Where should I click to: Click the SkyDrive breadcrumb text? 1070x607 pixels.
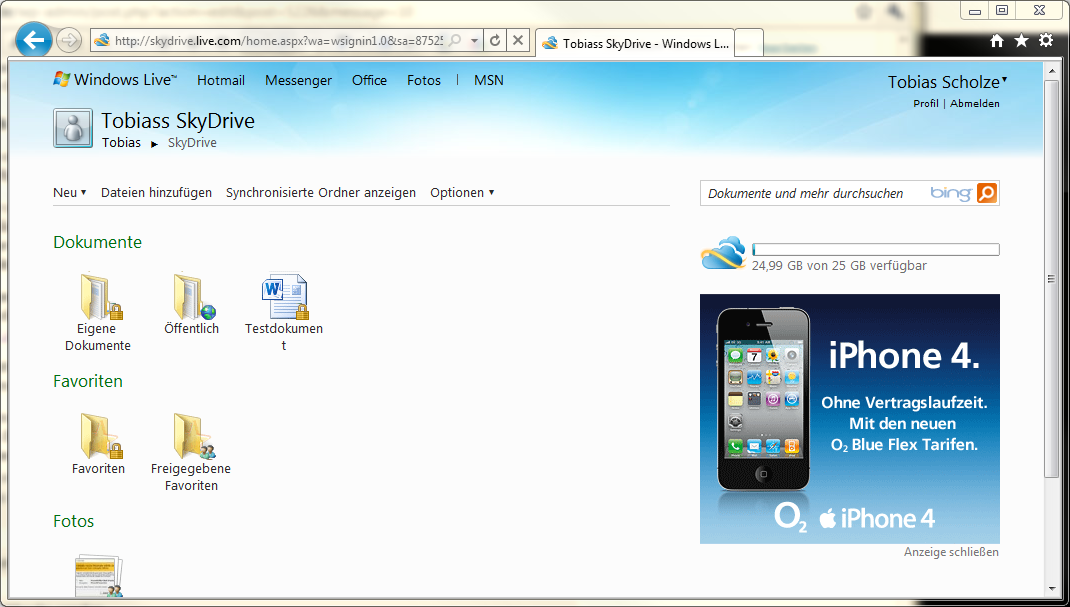click(192, 143)
